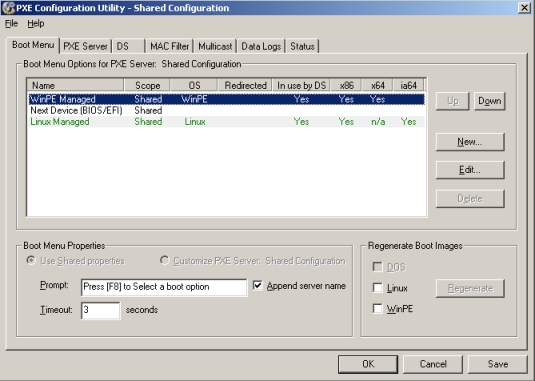The height and width of the screenshot is (381, 535).
Task: Click the Cancel button
Action: point(433,364)
